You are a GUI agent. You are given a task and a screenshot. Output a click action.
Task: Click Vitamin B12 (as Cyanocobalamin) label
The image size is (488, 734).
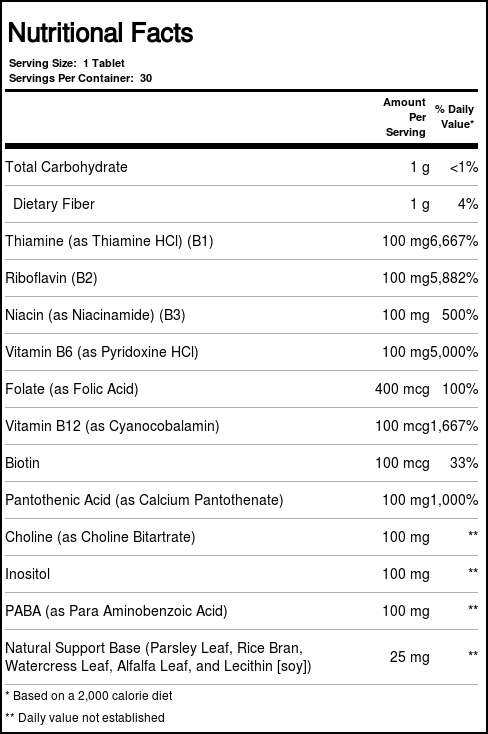pos(112,426)
